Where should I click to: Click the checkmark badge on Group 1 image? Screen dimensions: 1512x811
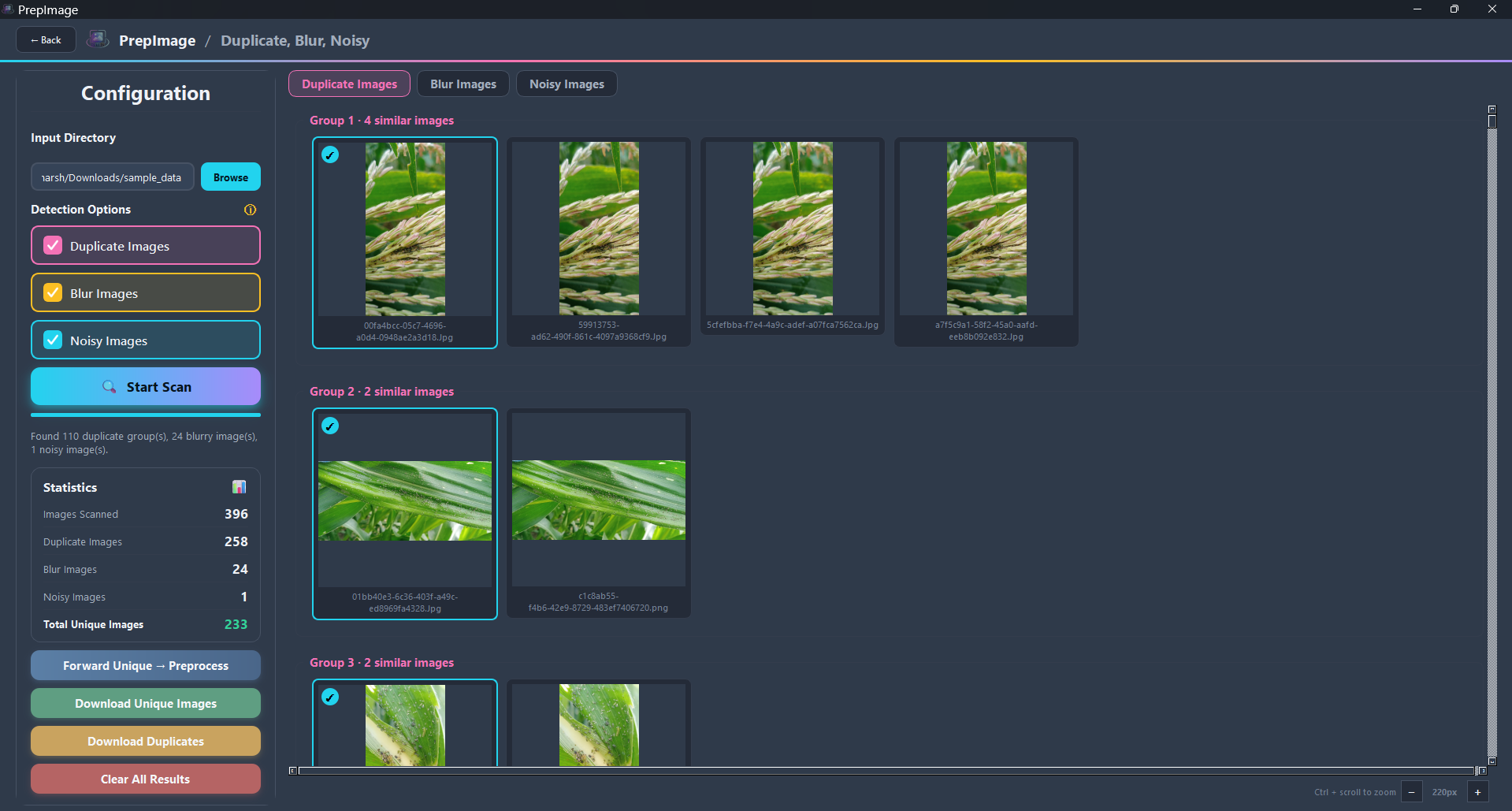330,154
